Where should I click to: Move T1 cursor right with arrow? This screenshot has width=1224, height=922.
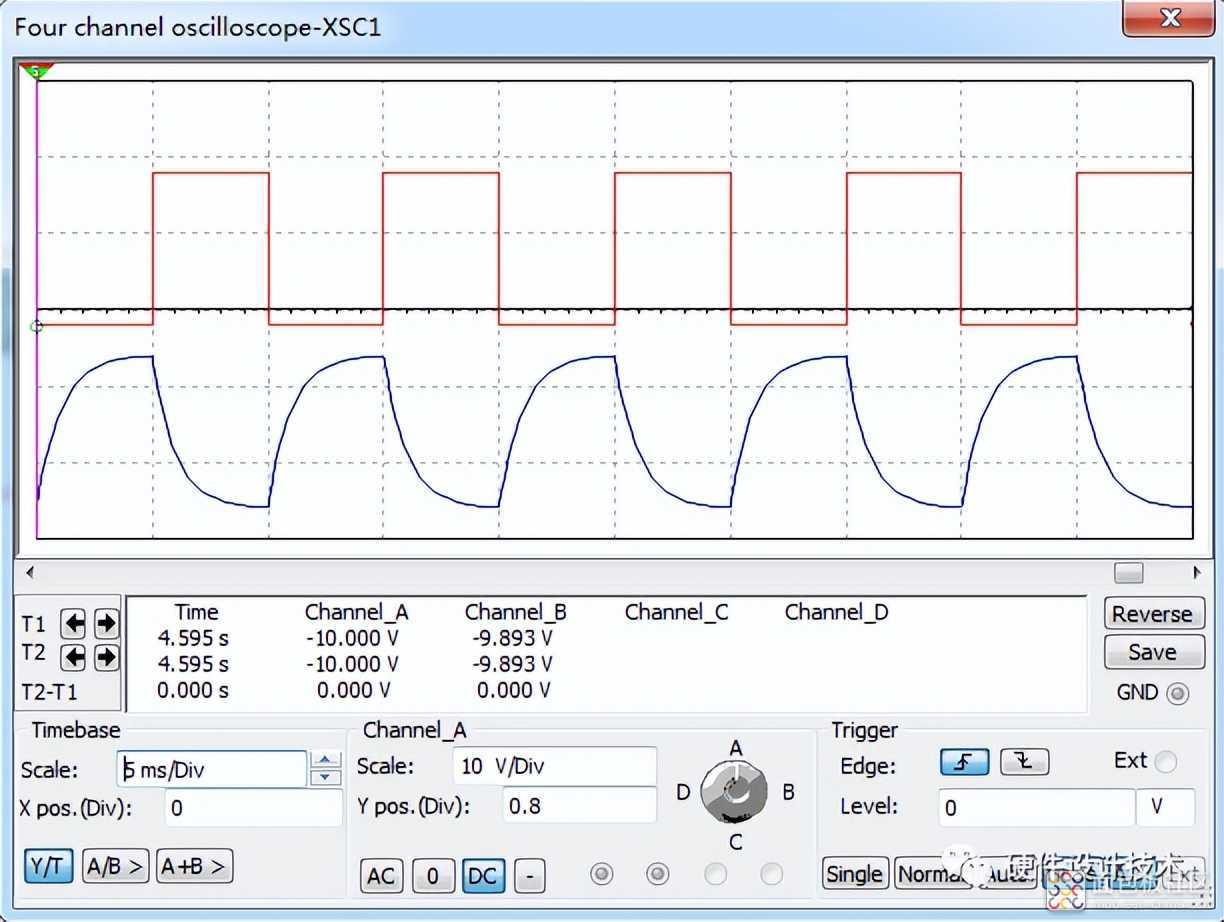point(106,624)
